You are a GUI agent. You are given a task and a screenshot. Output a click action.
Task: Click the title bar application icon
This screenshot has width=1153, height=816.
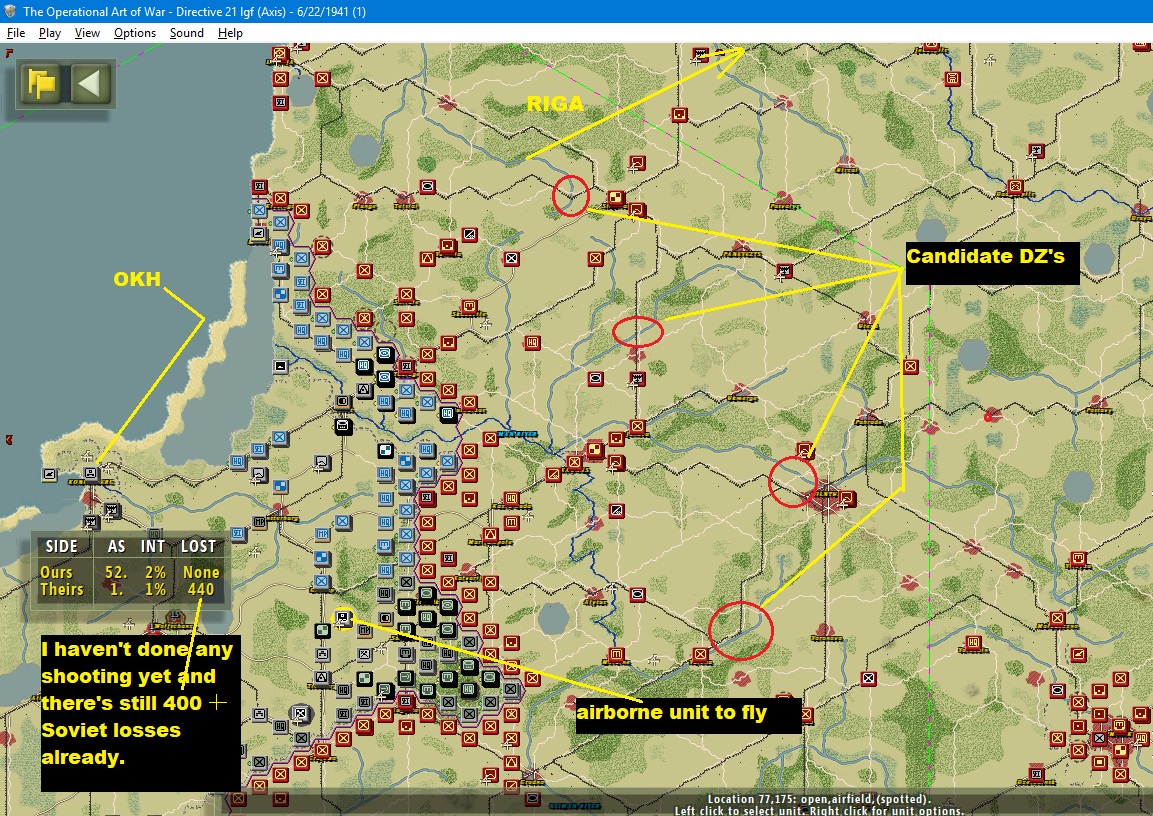(10, 11)
